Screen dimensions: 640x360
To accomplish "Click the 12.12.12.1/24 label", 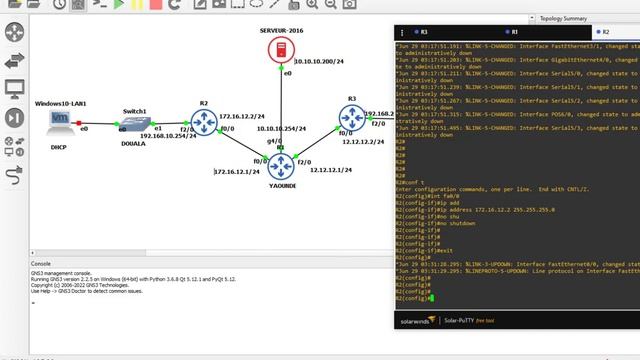I will coord(331,170).
